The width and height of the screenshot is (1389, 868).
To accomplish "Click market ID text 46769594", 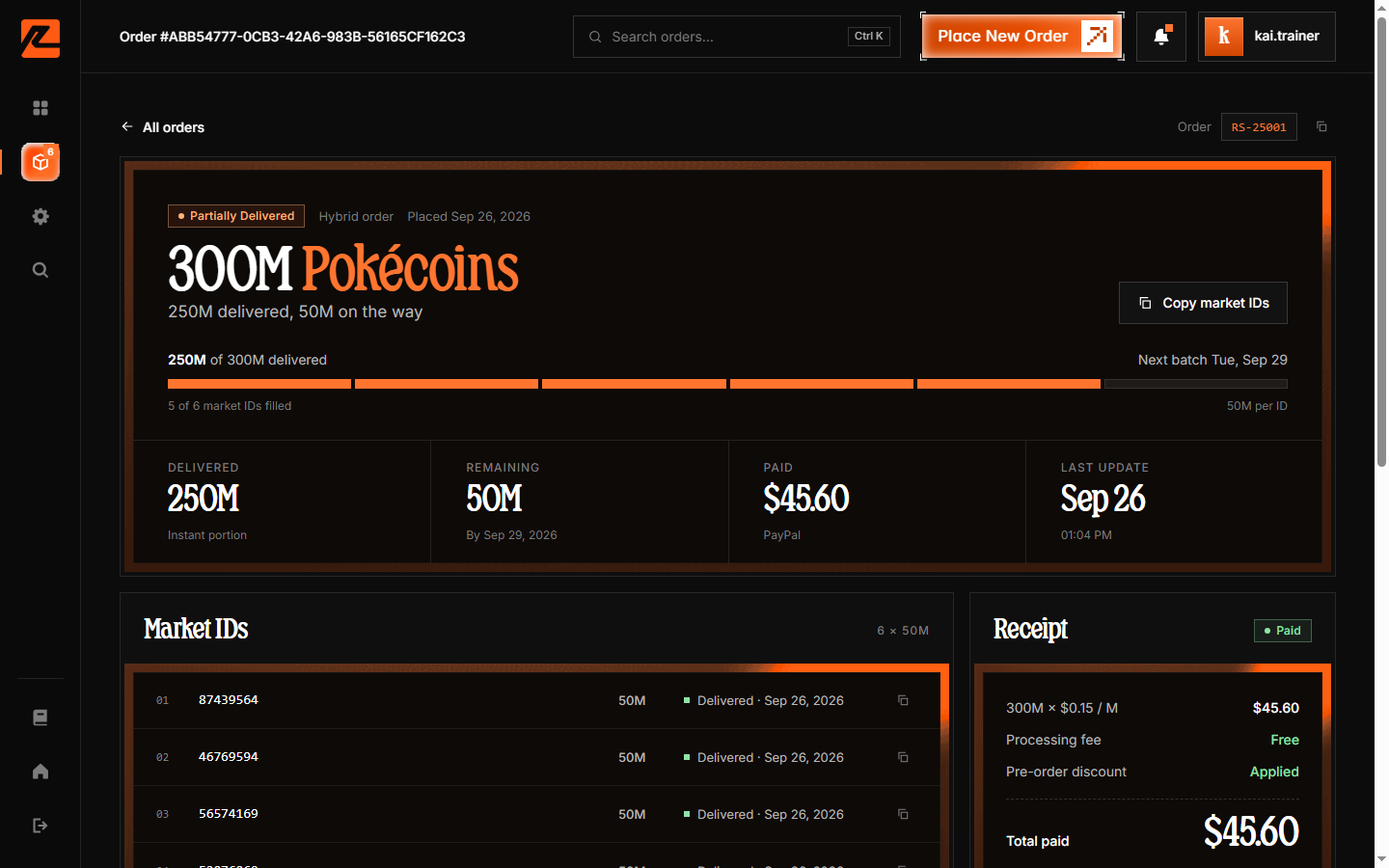I will click(229, 757).
